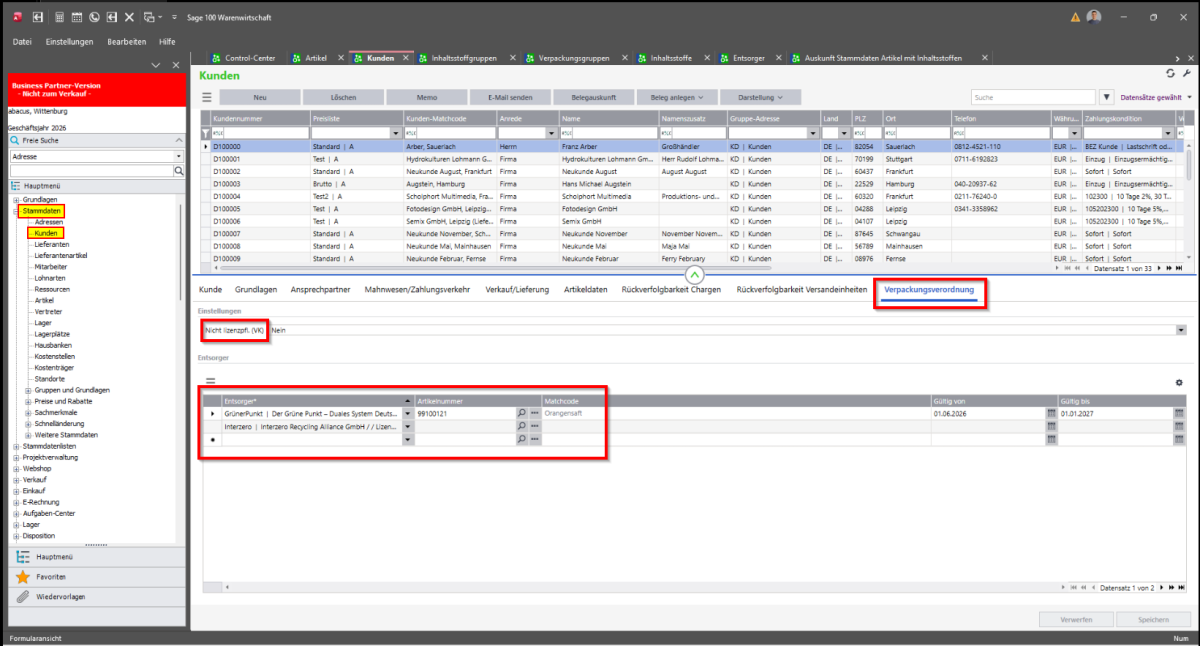The image size is (1200, 646).
Task: Click the phone icon in title bar
Action: click(x=94, y=17)
